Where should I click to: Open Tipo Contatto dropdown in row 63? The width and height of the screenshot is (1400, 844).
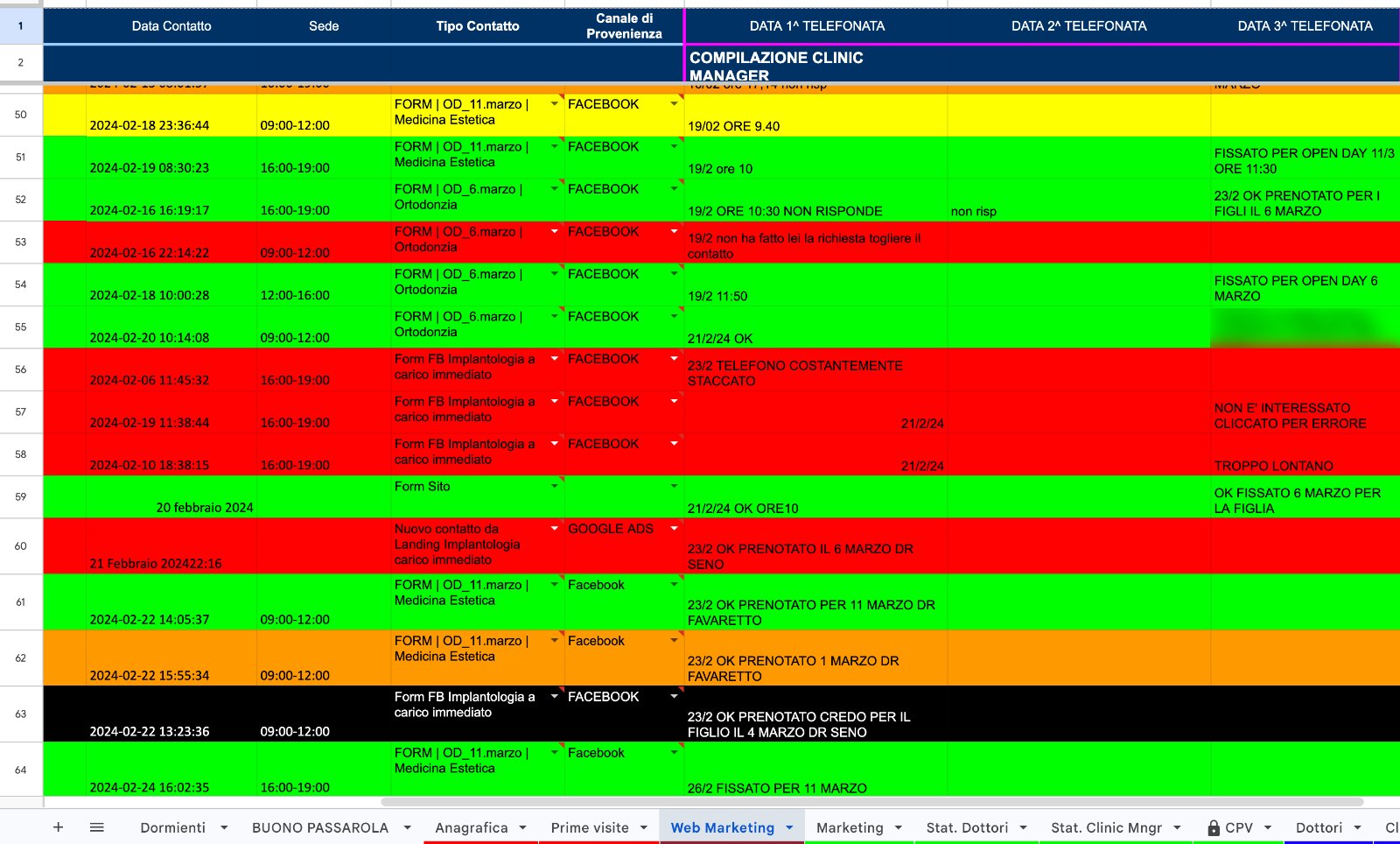554,697
